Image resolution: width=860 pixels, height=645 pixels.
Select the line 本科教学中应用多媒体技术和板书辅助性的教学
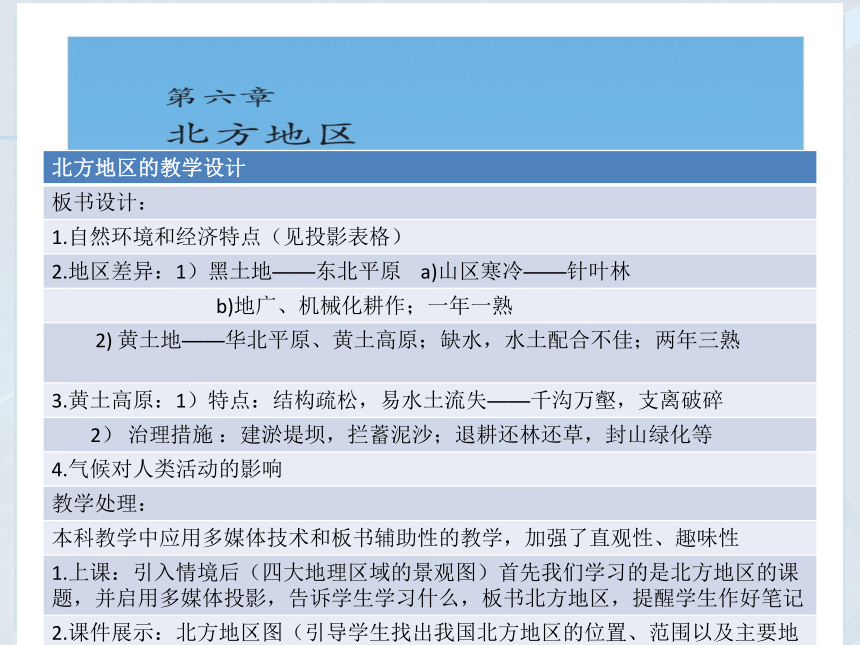430,538
